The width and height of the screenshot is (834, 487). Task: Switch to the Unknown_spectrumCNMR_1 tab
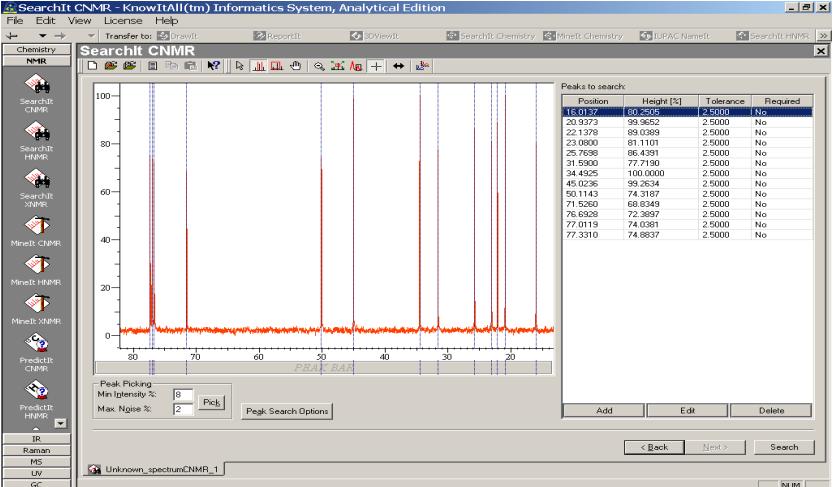pos(155,469)
